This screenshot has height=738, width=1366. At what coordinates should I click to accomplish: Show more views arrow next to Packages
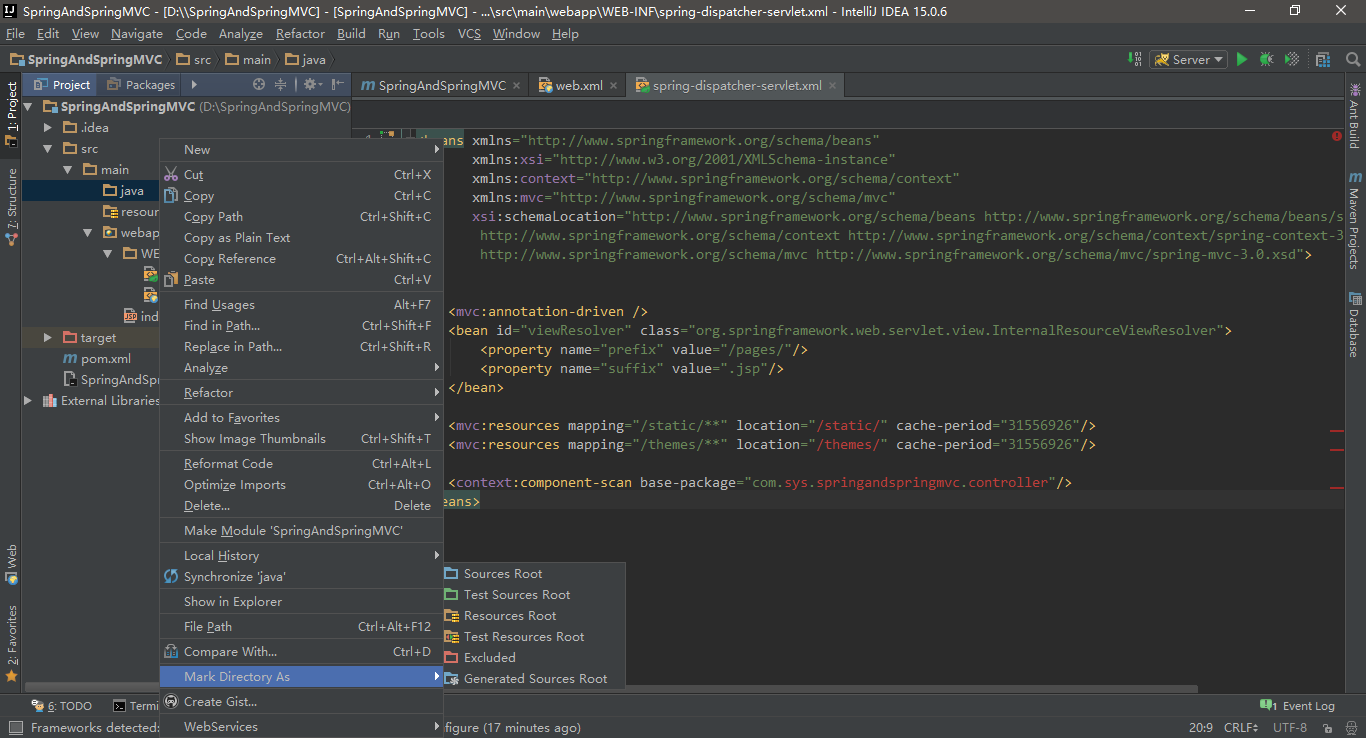(x=194, y=84)
